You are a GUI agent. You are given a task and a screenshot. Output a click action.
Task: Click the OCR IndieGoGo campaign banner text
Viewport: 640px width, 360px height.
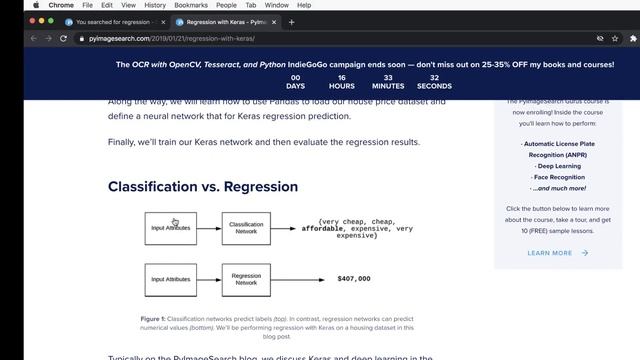click(x=365, y=64)
